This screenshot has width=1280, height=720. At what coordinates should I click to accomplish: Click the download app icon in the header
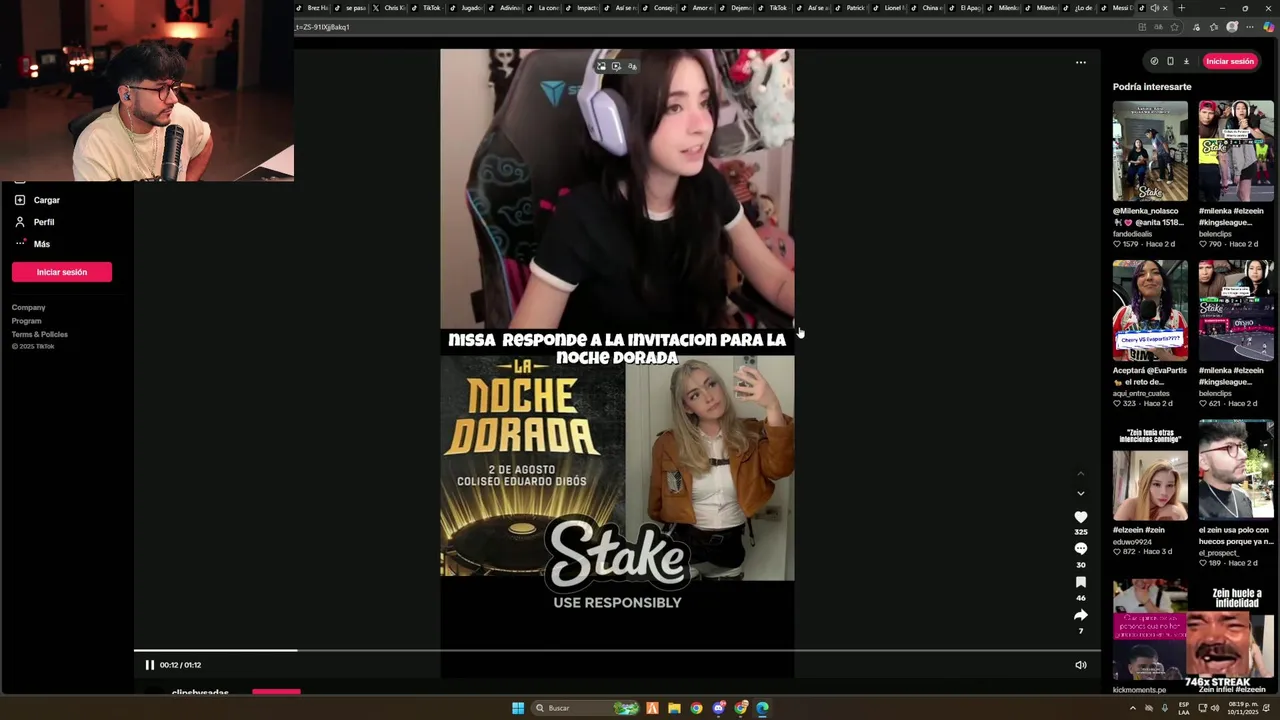(x=1186, y=61)
